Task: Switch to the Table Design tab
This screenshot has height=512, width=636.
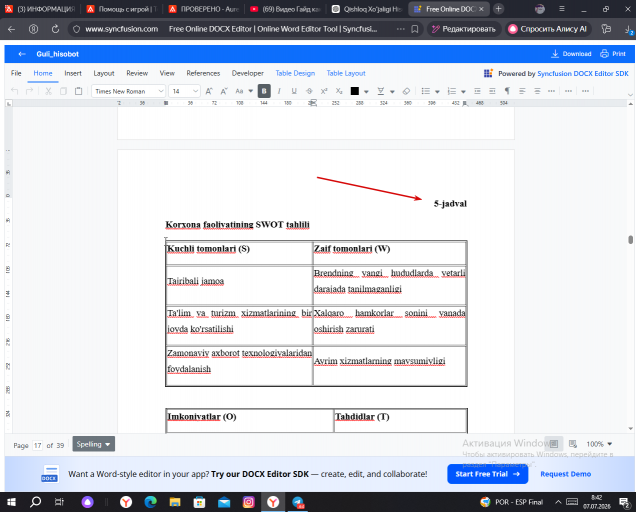Action: [x=295, y=73]
